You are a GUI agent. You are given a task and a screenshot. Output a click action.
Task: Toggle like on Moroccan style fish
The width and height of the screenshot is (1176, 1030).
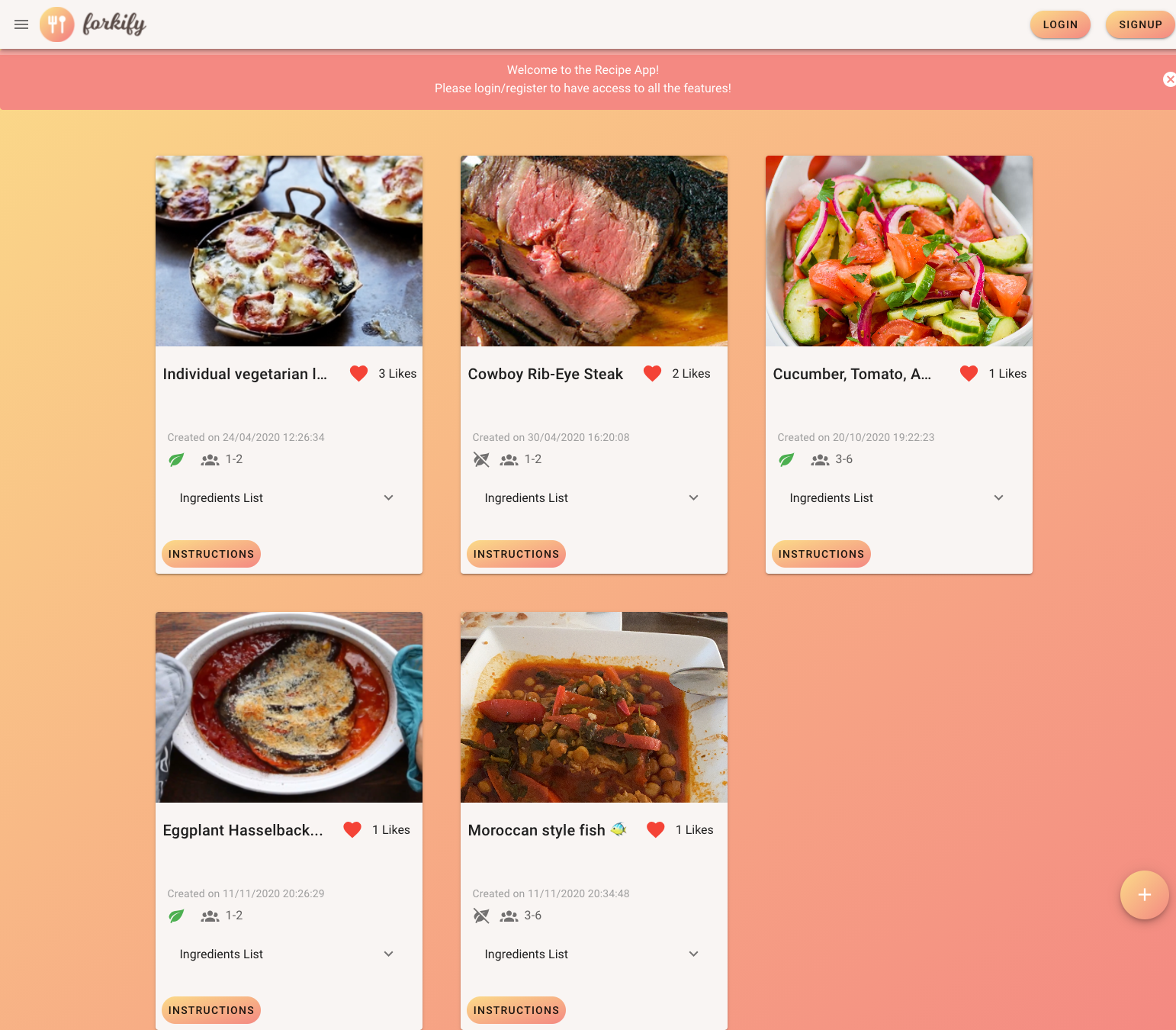[x=655, y=829]
